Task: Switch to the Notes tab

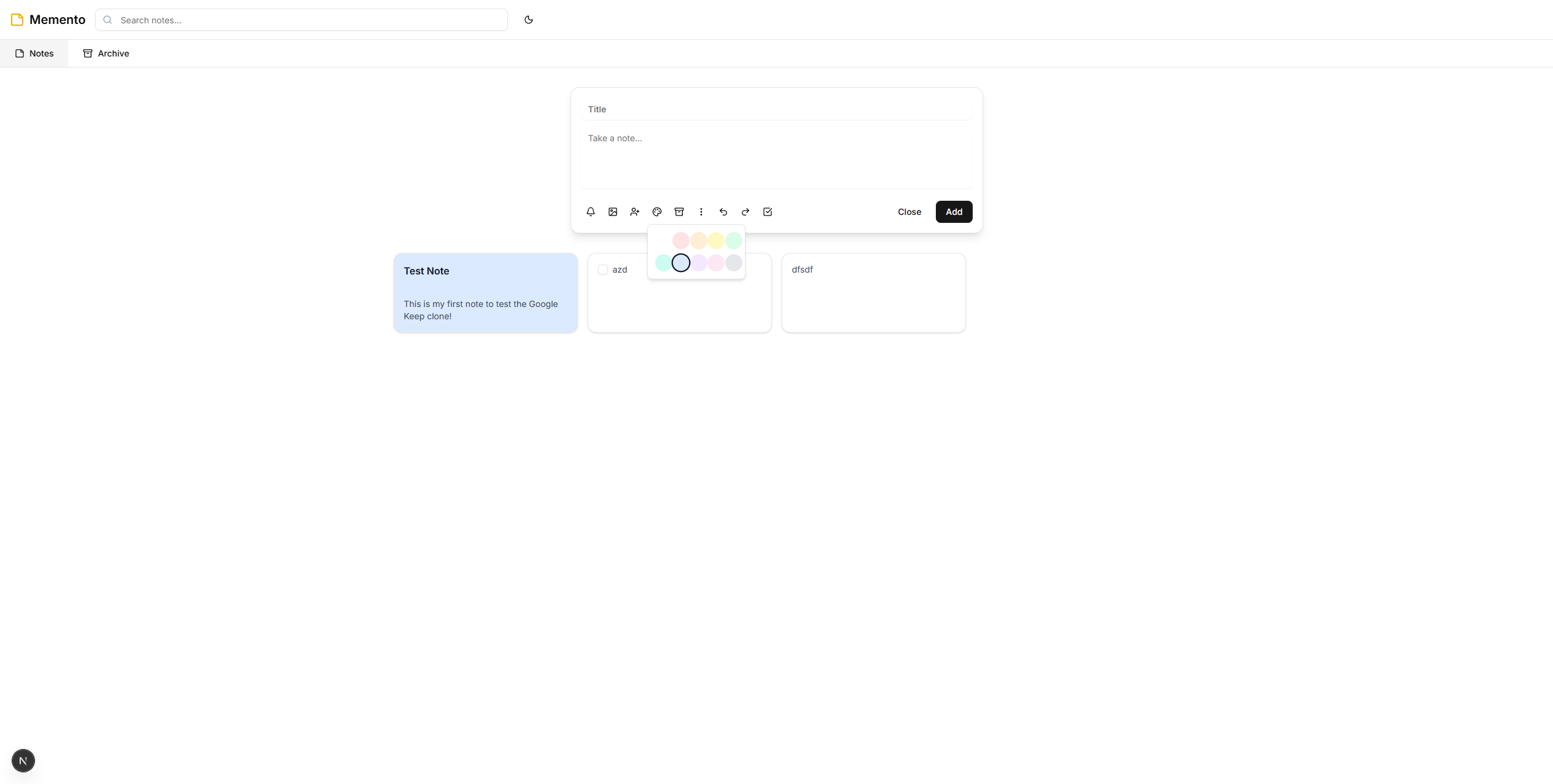Action: 34,53
